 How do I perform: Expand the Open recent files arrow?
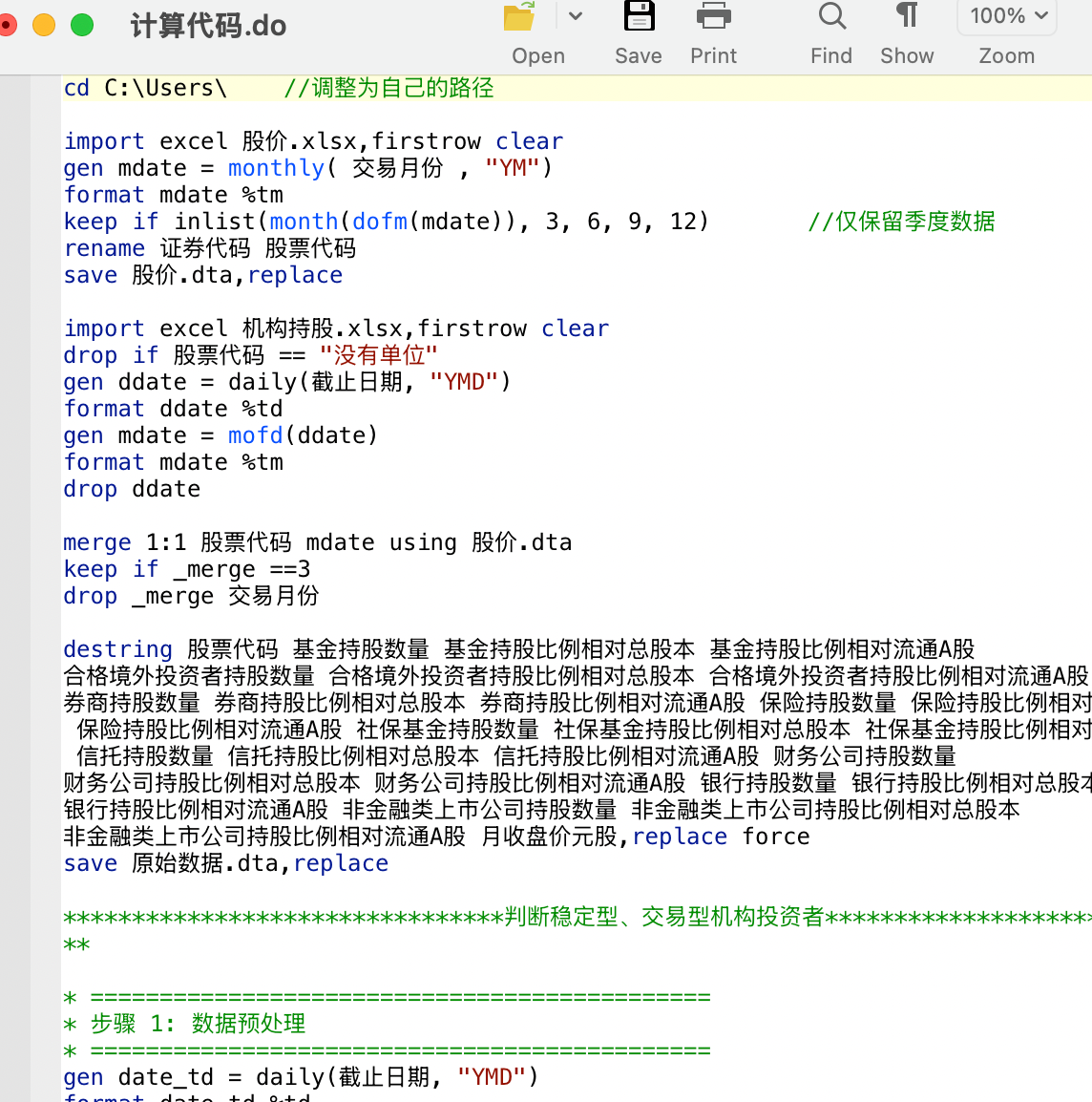575,16
